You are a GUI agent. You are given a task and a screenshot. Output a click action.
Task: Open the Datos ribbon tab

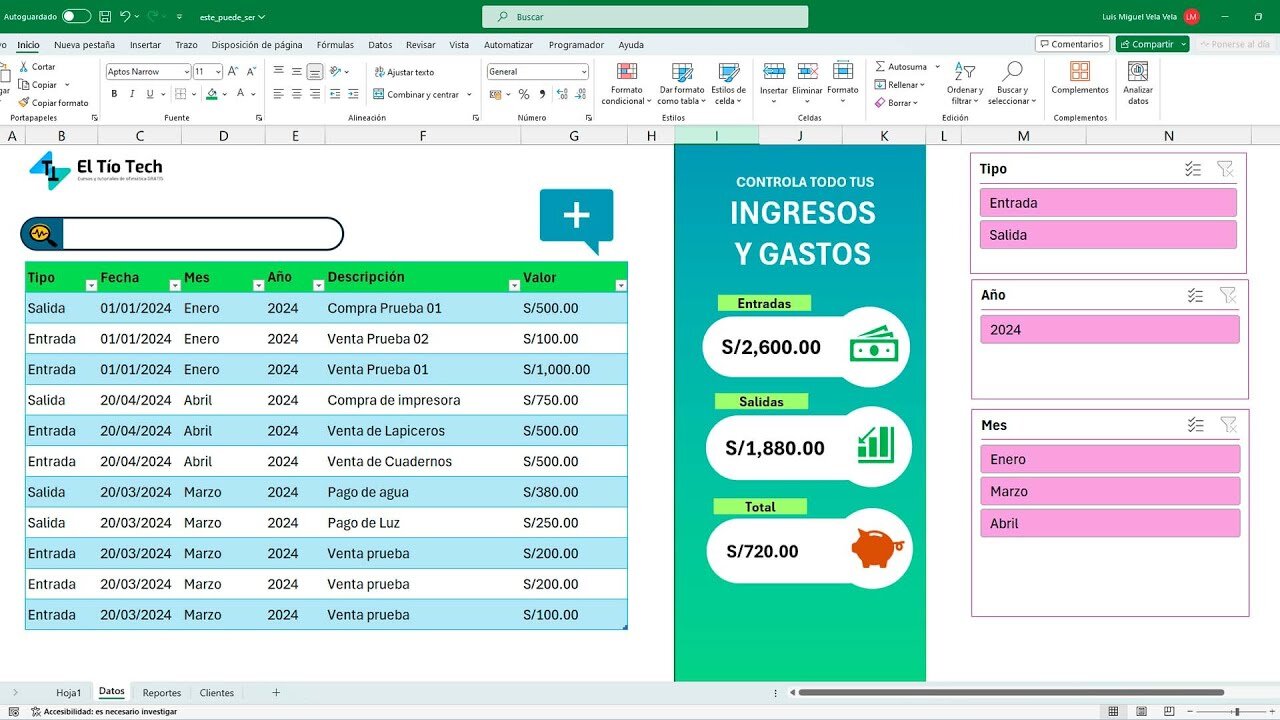point(380,45)
